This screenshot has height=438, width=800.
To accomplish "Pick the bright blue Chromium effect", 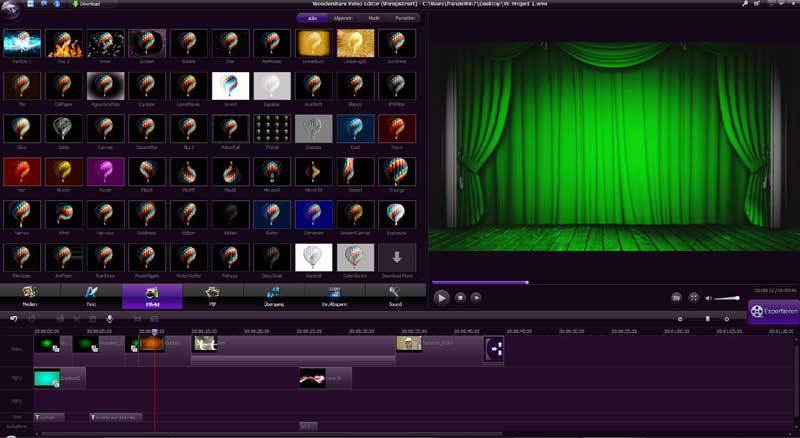I will [x=314, y=214].
